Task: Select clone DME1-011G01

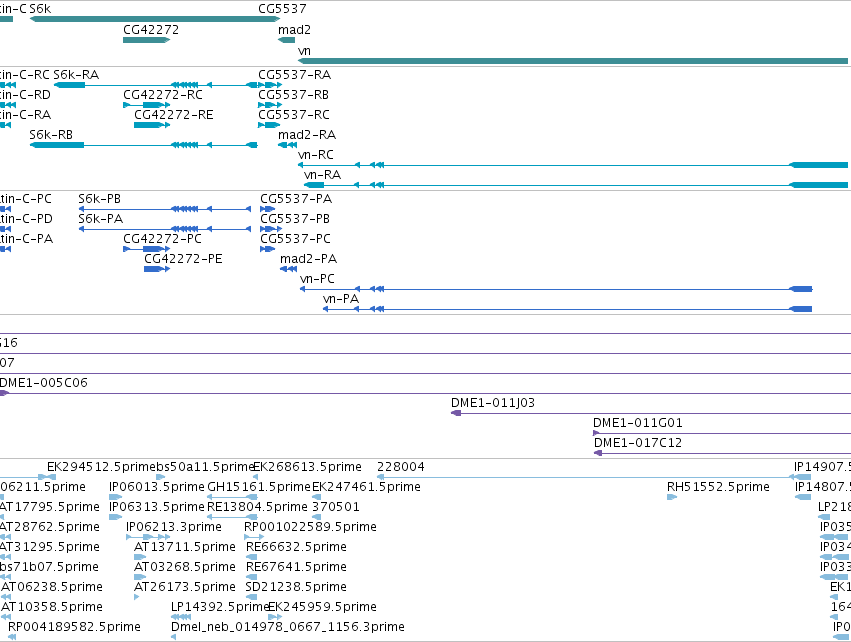Action: tap(722, 433)
